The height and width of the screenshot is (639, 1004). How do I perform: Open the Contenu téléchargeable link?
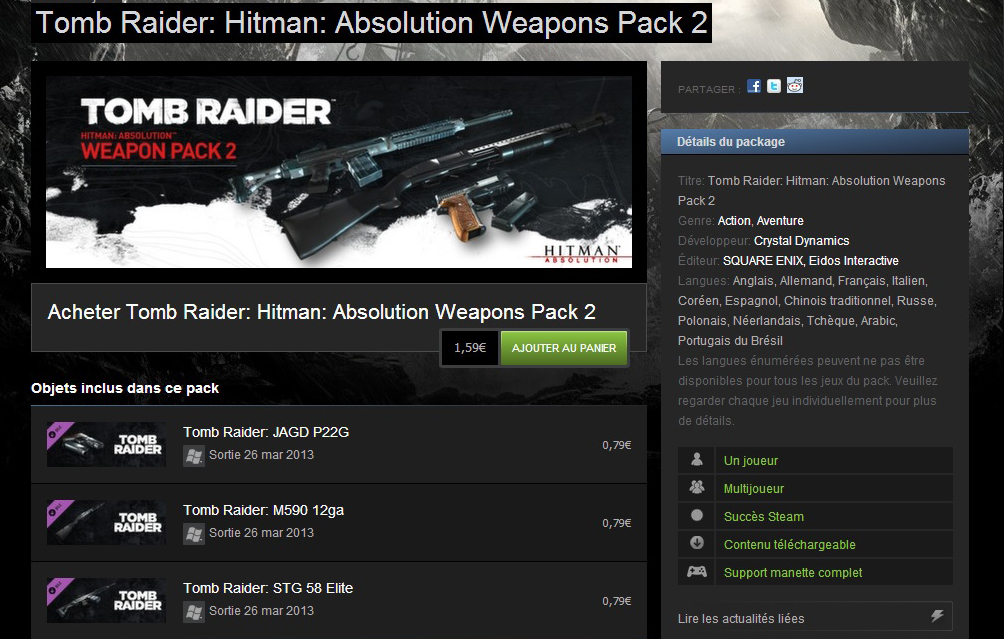[789, 545]
